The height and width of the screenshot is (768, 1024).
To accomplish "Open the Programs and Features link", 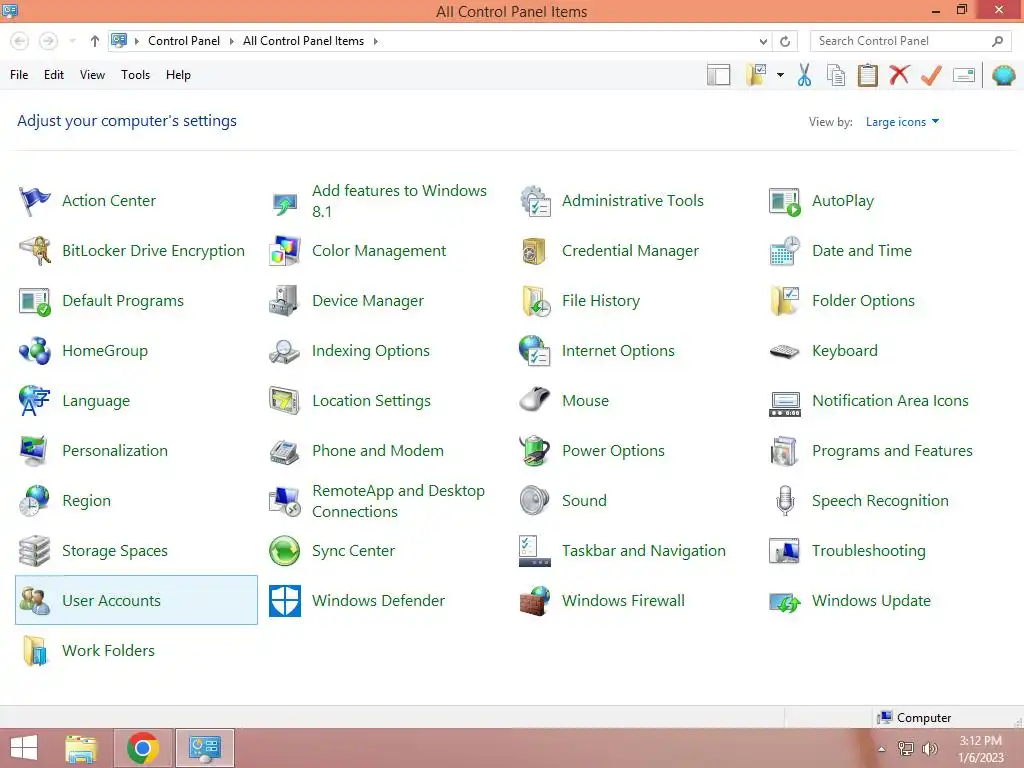I will click(x=892, y=451).
